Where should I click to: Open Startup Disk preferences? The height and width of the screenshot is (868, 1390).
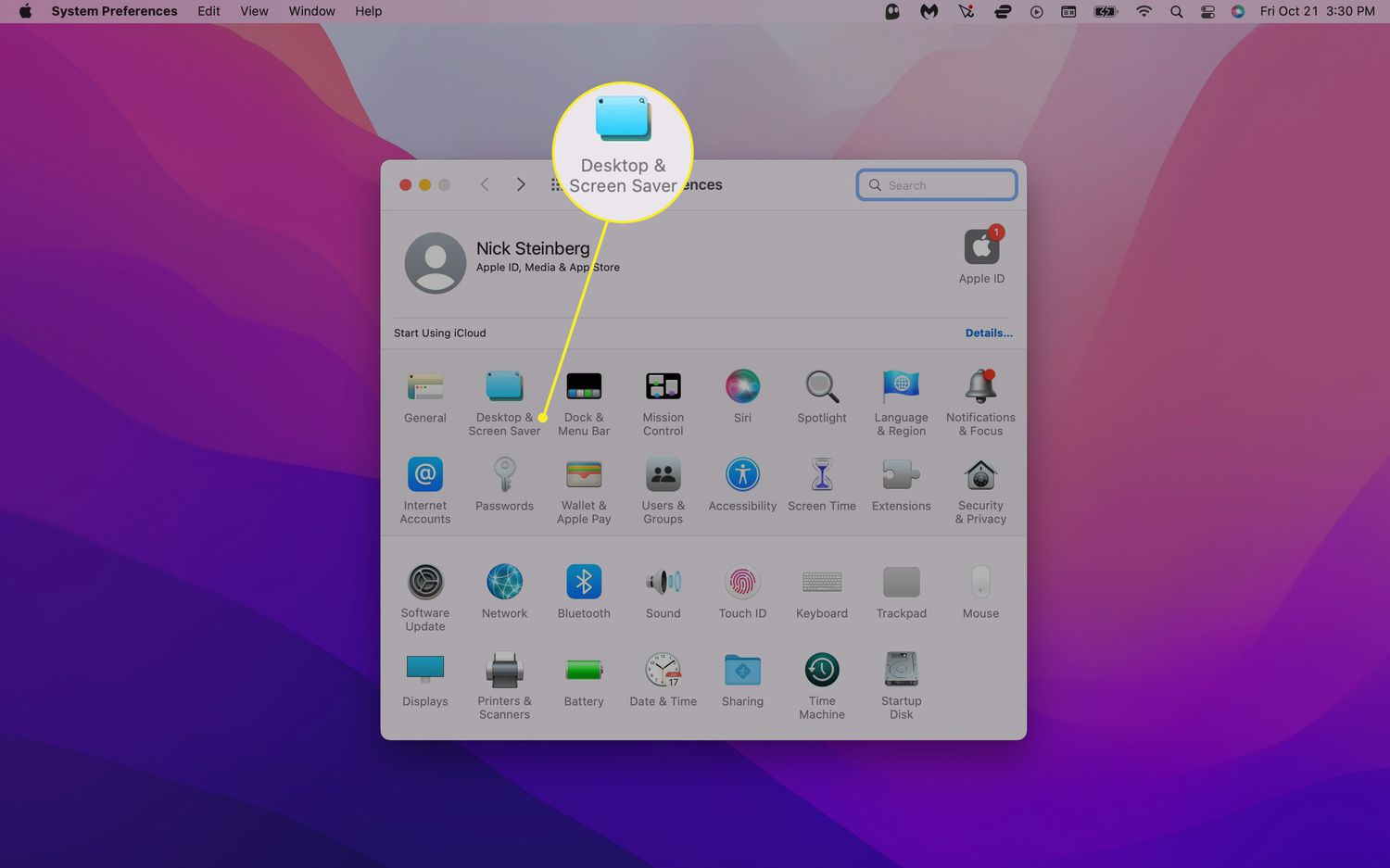pos(901,686)
